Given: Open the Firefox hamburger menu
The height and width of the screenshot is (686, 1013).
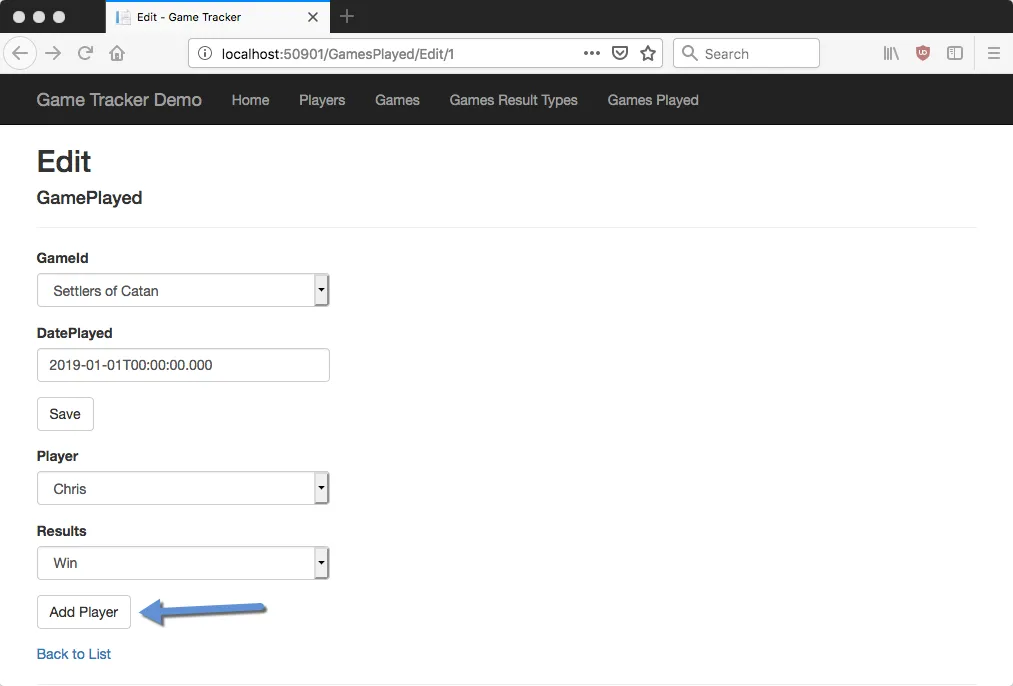Looking at the screenshot, I should pyautogui.click(x=994, y=53).
